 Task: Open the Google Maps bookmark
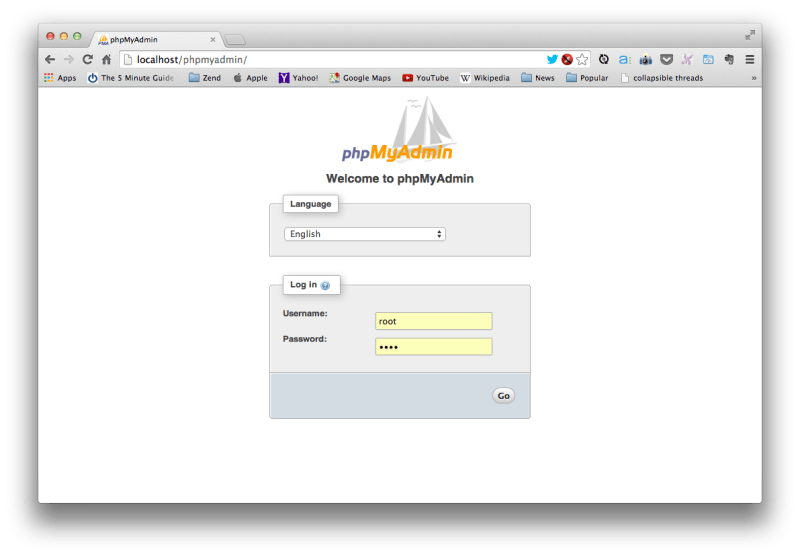360,78
